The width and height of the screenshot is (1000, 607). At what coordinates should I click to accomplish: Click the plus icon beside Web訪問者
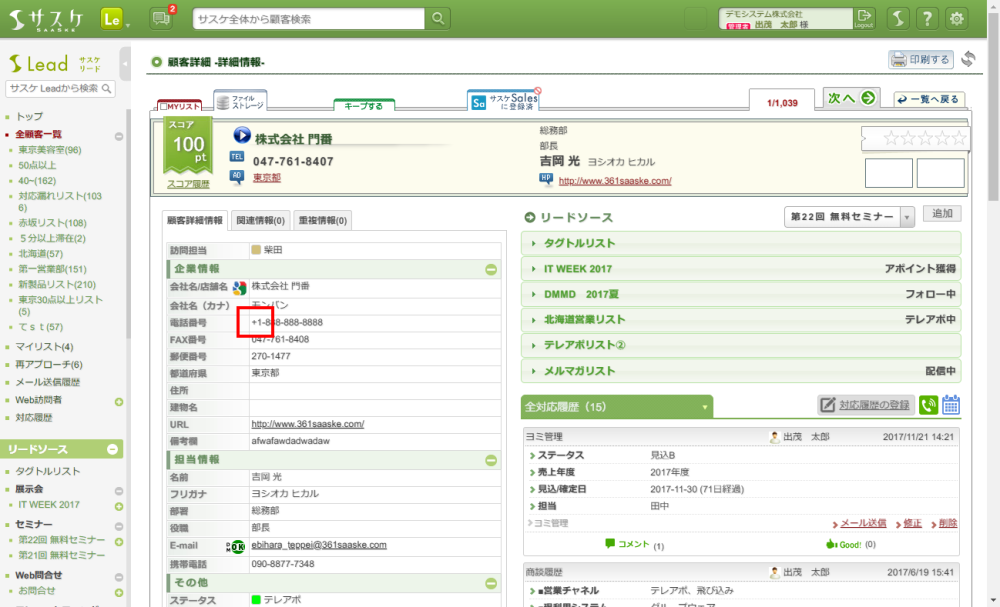pyautogui.click(x=119, y=402)
